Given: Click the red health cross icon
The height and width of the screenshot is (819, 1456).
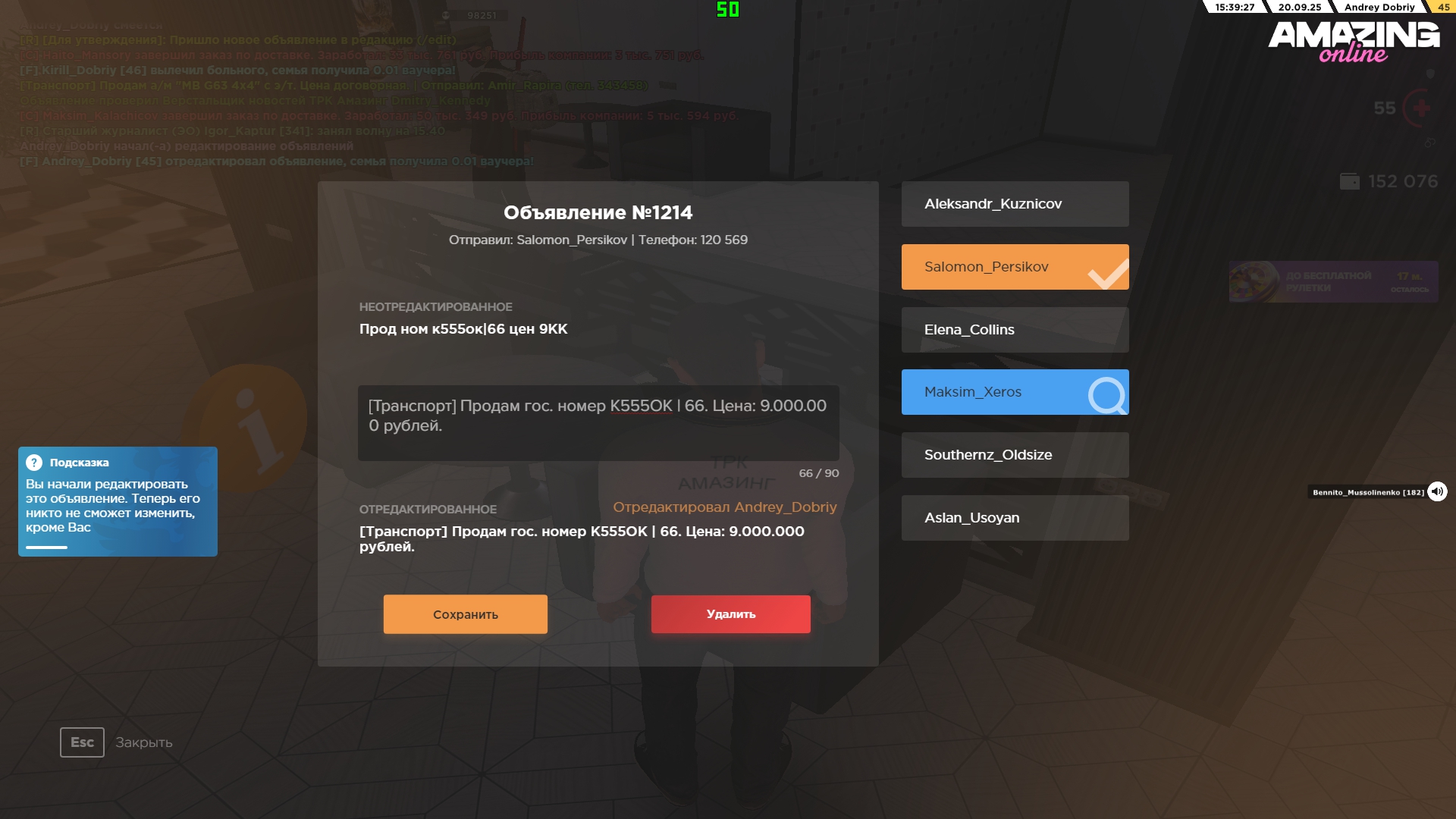Looking at the screenshot, I should [1421, 108].
